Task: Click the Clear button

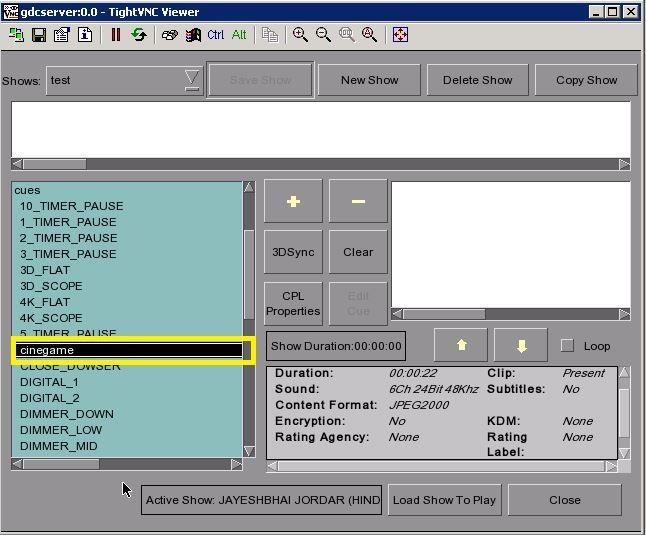Action: (x=358, y=252)
